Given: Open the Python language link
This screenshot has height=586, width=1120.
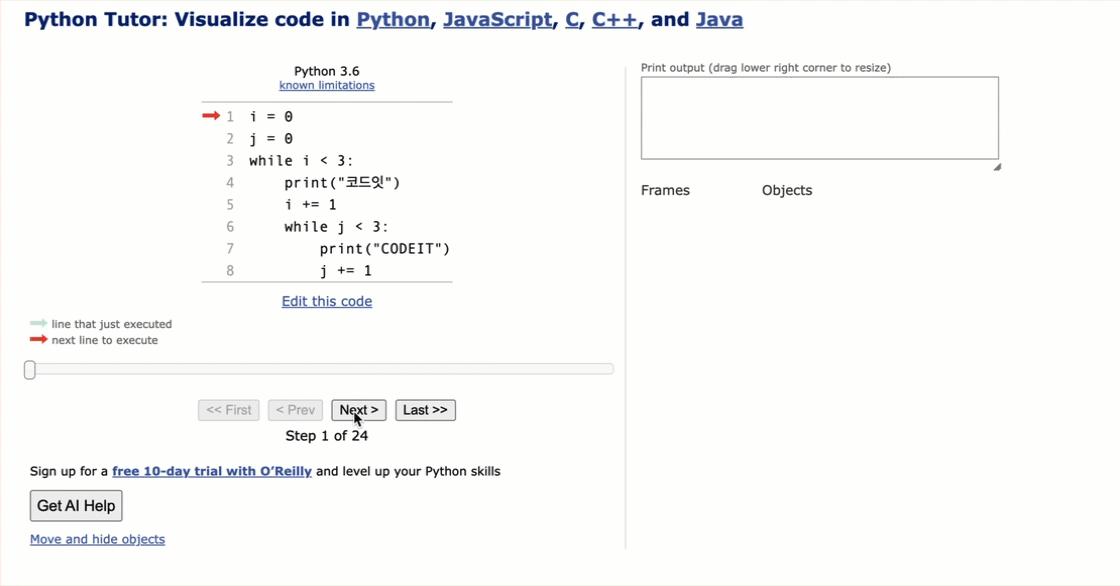Looking at the screenshot, I should click(x=393, y=19).
